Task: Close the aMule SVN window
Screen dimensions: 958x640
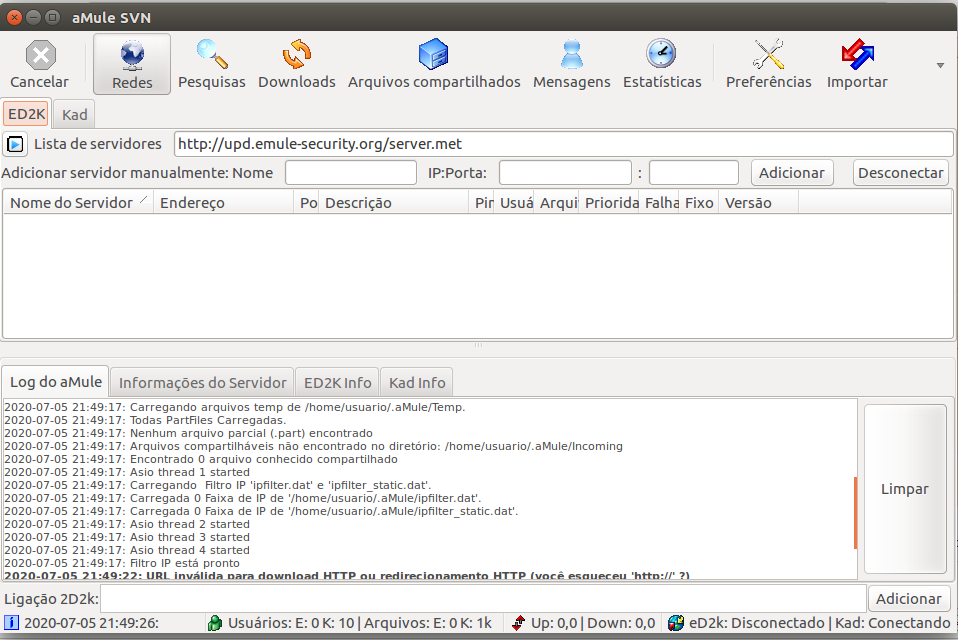Action: [14, 18]
